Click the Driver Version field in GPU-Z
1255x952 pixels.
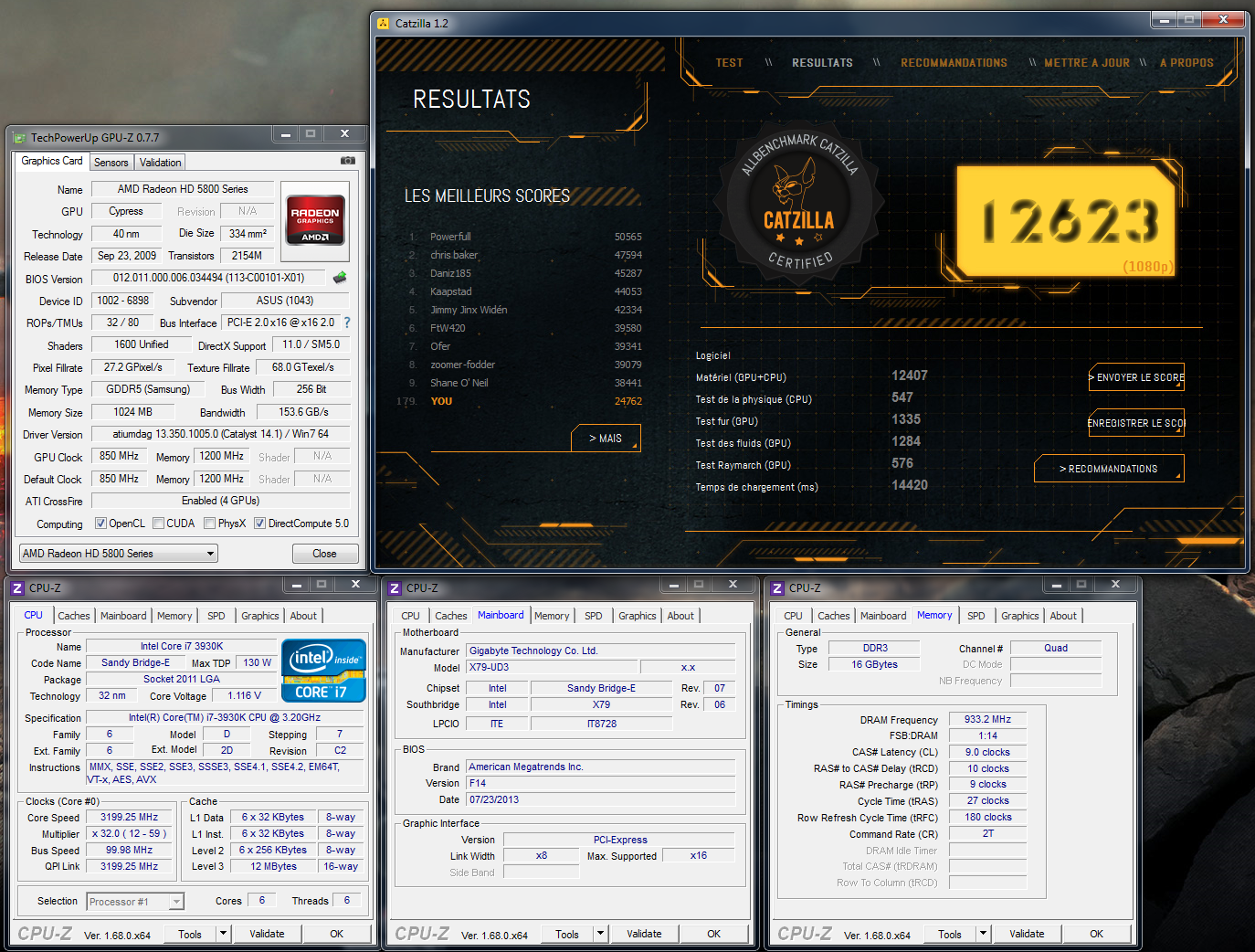pyautogui.click(x=221, y=434)
